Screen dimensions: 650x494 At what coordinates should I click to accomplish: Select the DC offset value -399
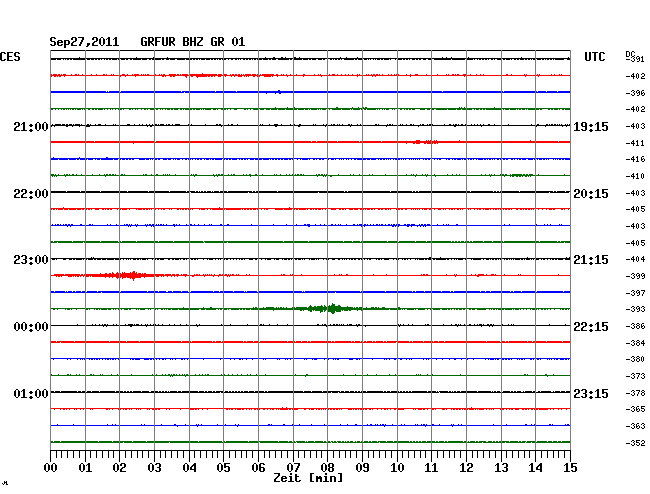[x=635, y=276]
